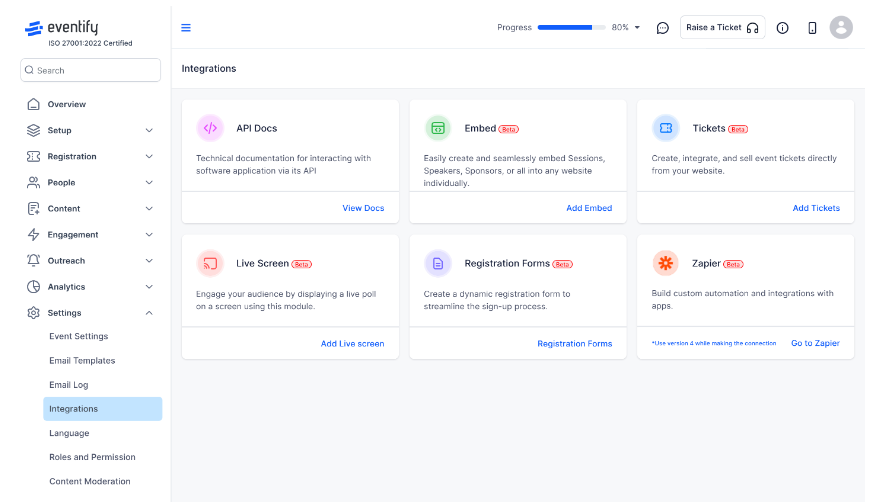This screenshot has width=891, height=502.
Task: Click the Outreach bell icon
Action: (34, 260)
